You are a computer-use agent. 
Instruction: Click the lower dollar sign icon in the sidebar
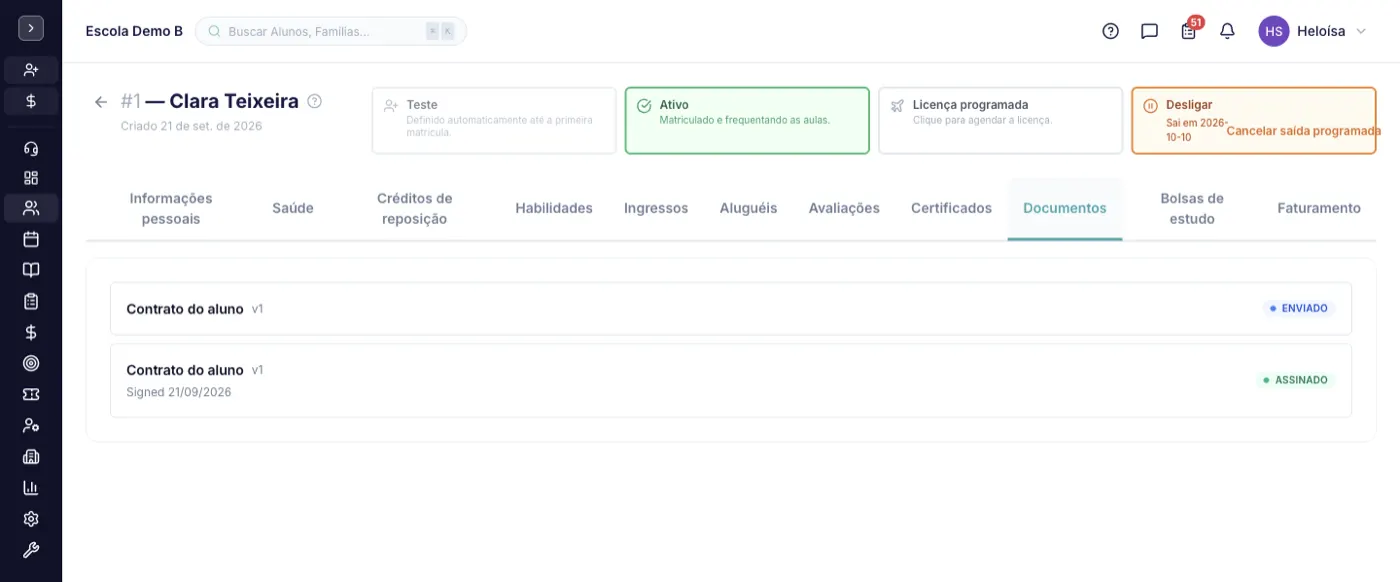click(x=31, y=332)
